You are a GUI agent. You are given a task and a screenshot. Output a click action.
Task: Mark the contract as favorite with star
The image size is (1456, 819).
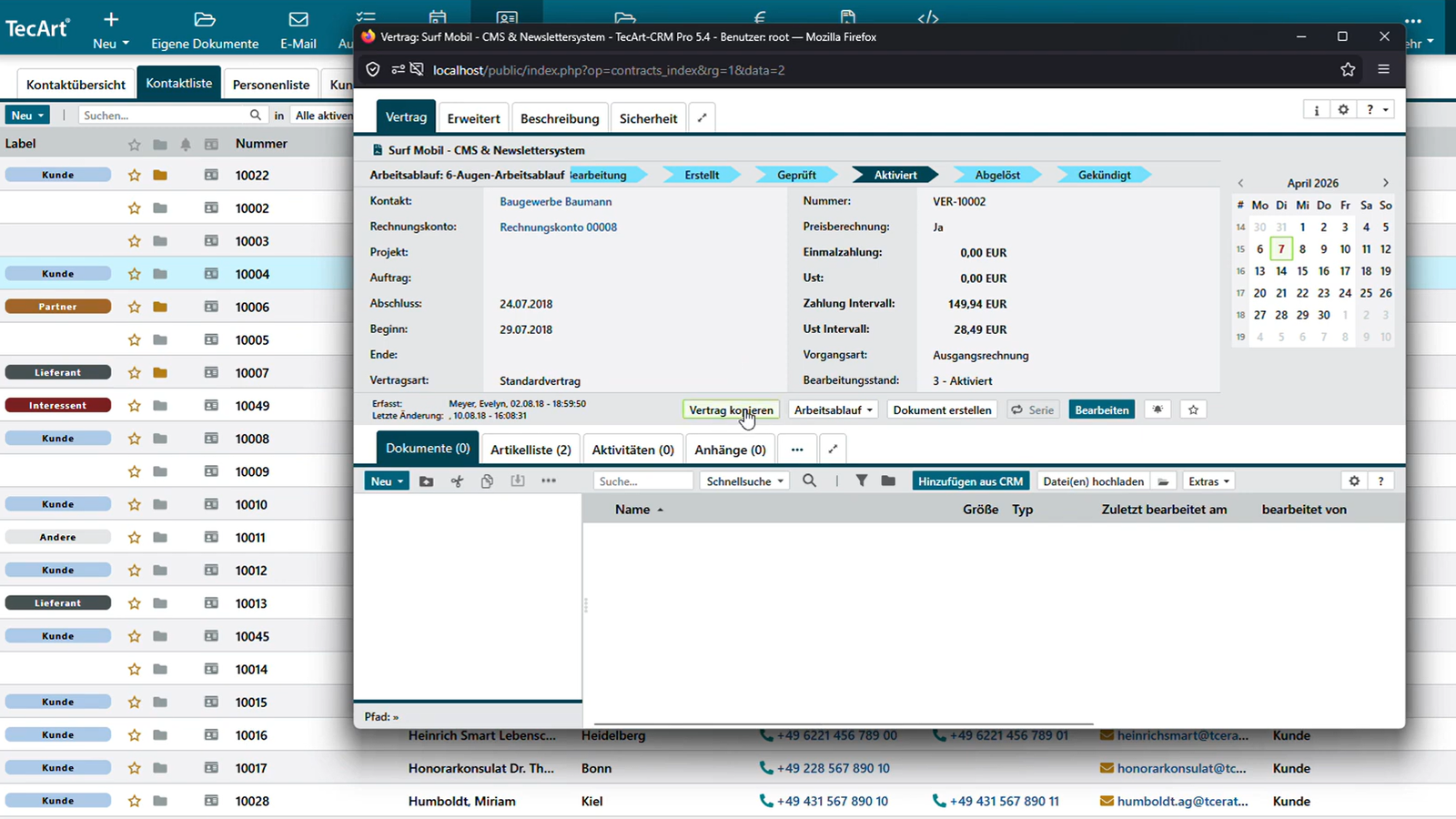1193,409
